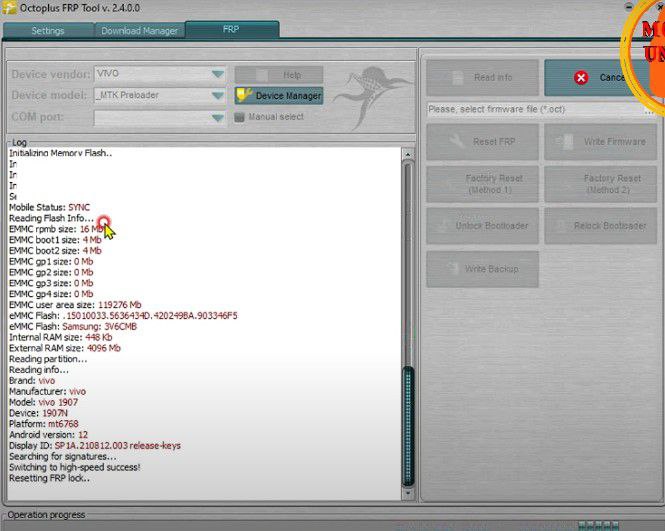Click the Reset FRP wrench icon
Image resolution: width=665 pixels, height=531 pixels.
coord(457,141)
